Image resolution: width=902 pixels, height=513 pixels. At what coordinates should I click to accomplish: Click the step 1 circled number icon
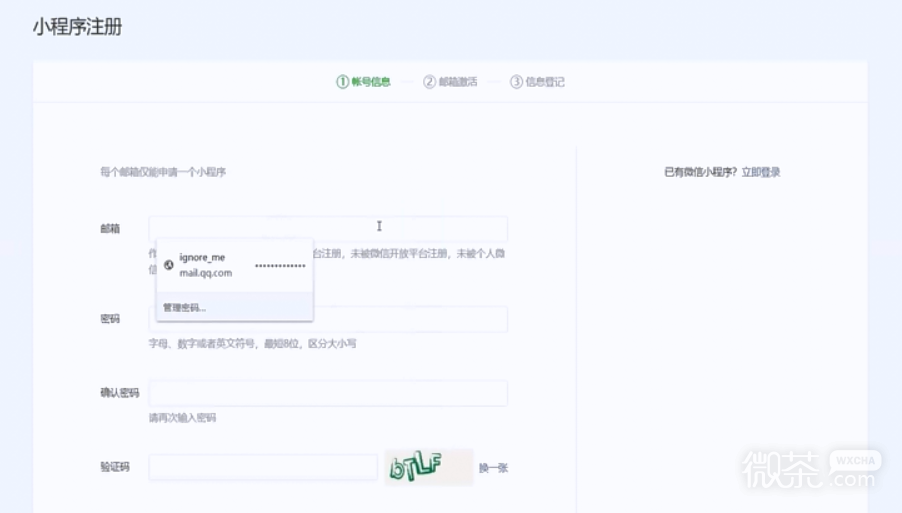(342, 82)
